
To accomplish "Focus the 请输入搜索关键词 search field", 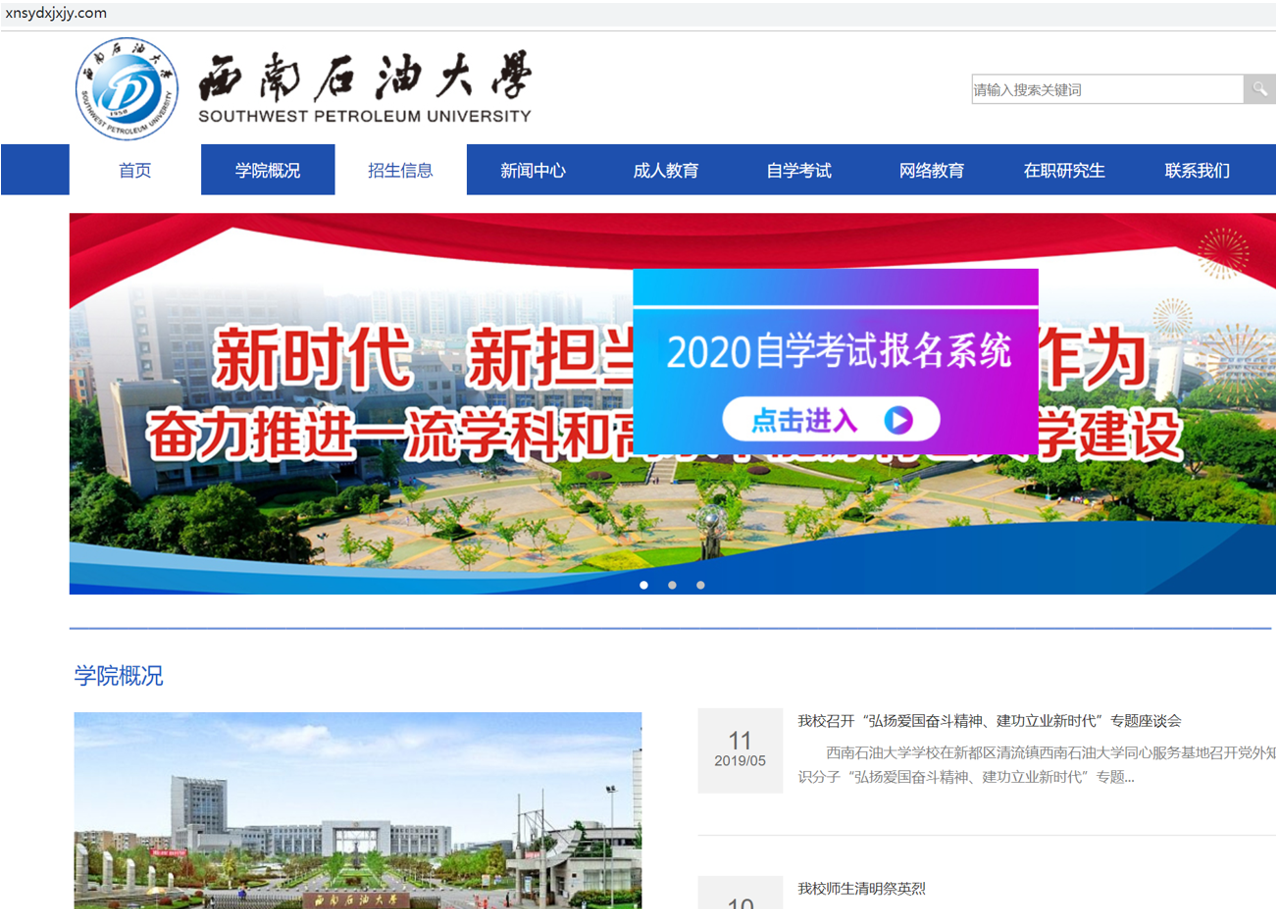I will (x=1108, y=89).
